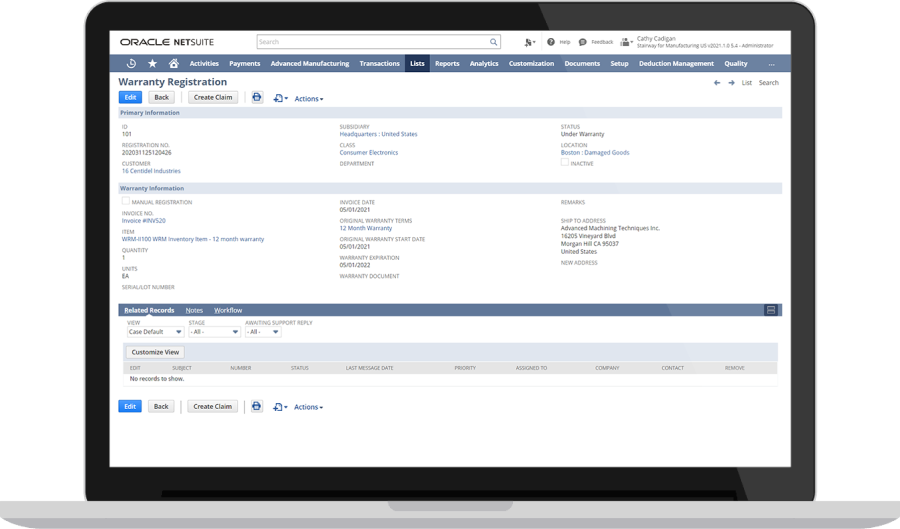Toggle the Inactive checkbox
This screenshot has height=529, width=900.
565,162
